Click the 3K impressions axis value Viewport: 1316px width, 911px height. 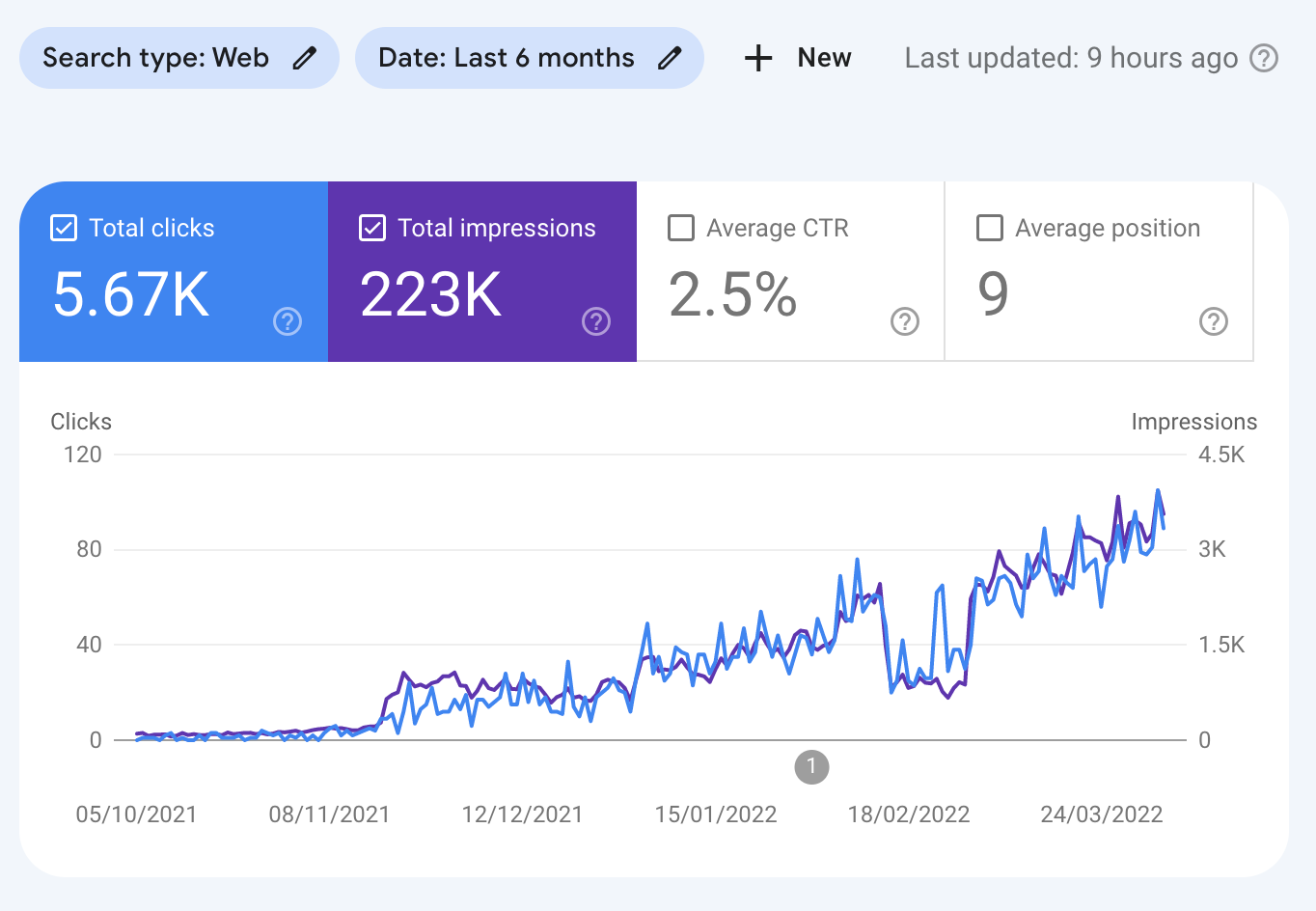[1212, 549]
